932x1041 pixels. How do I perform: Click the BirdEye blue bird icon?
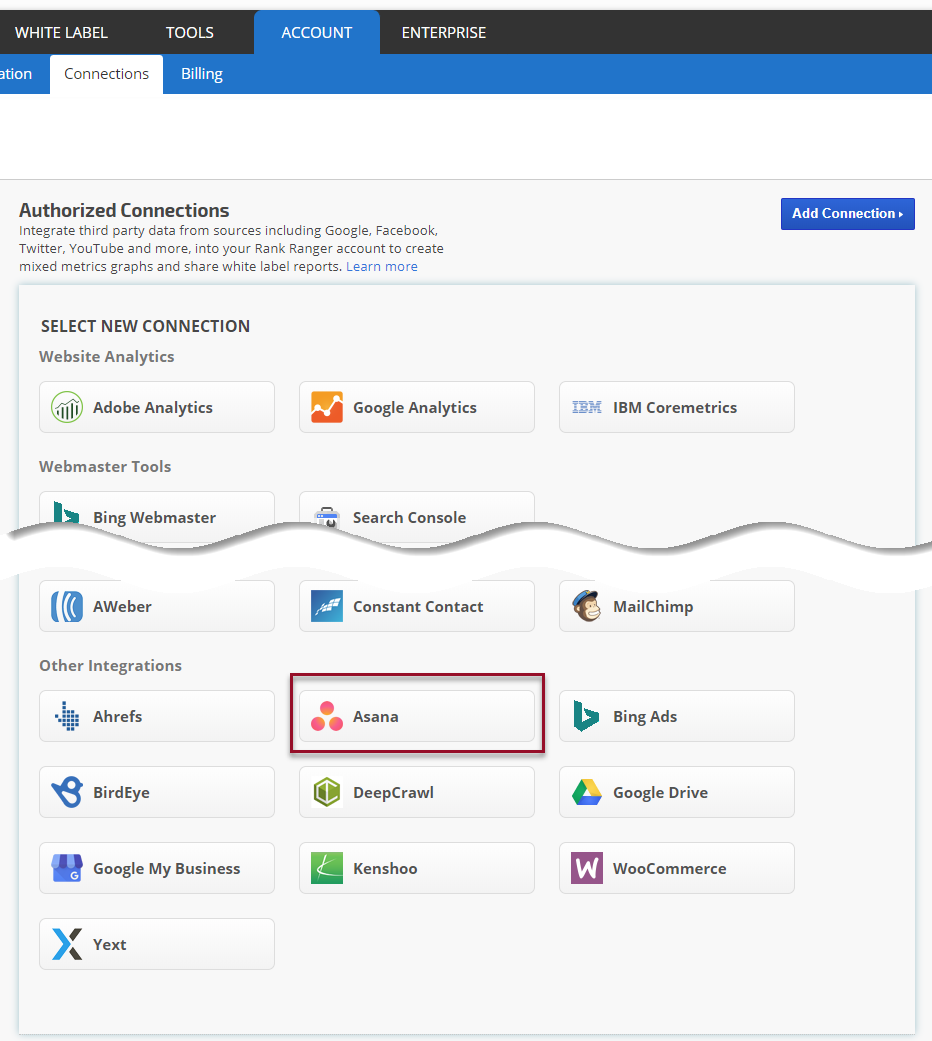(67, 792)
